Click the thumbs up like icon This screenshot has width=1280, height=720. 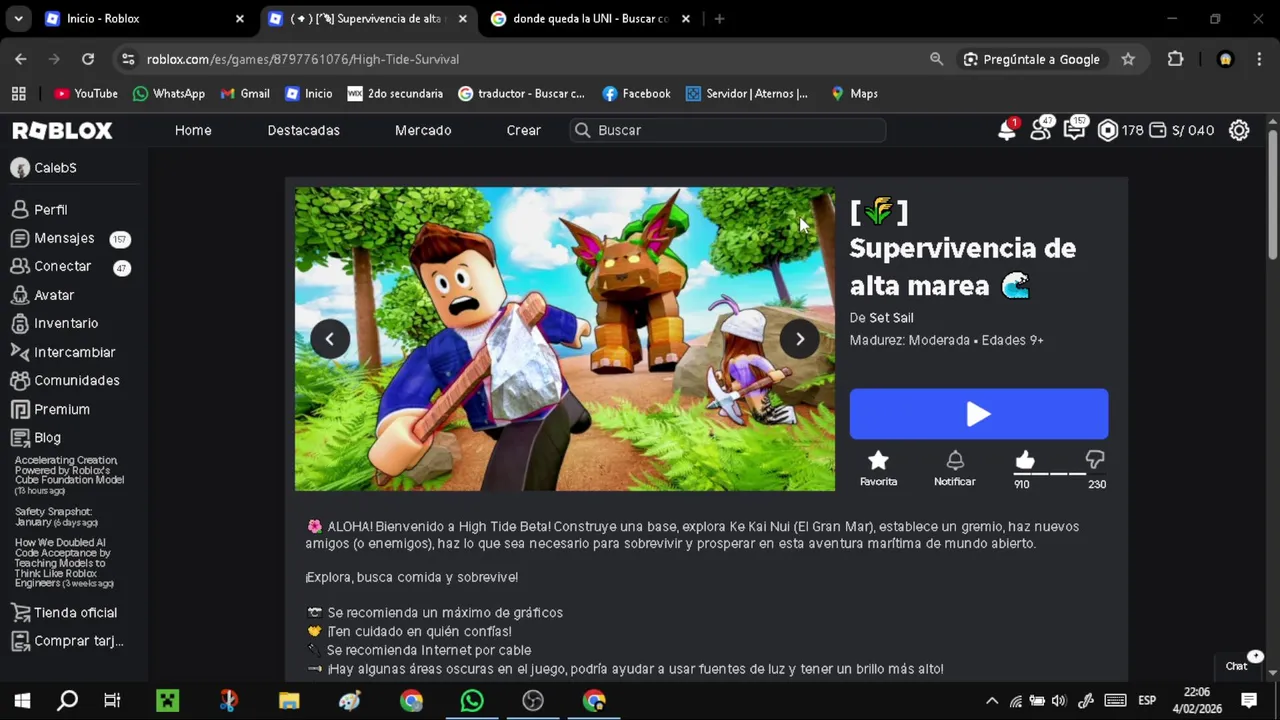point(1025,460)
